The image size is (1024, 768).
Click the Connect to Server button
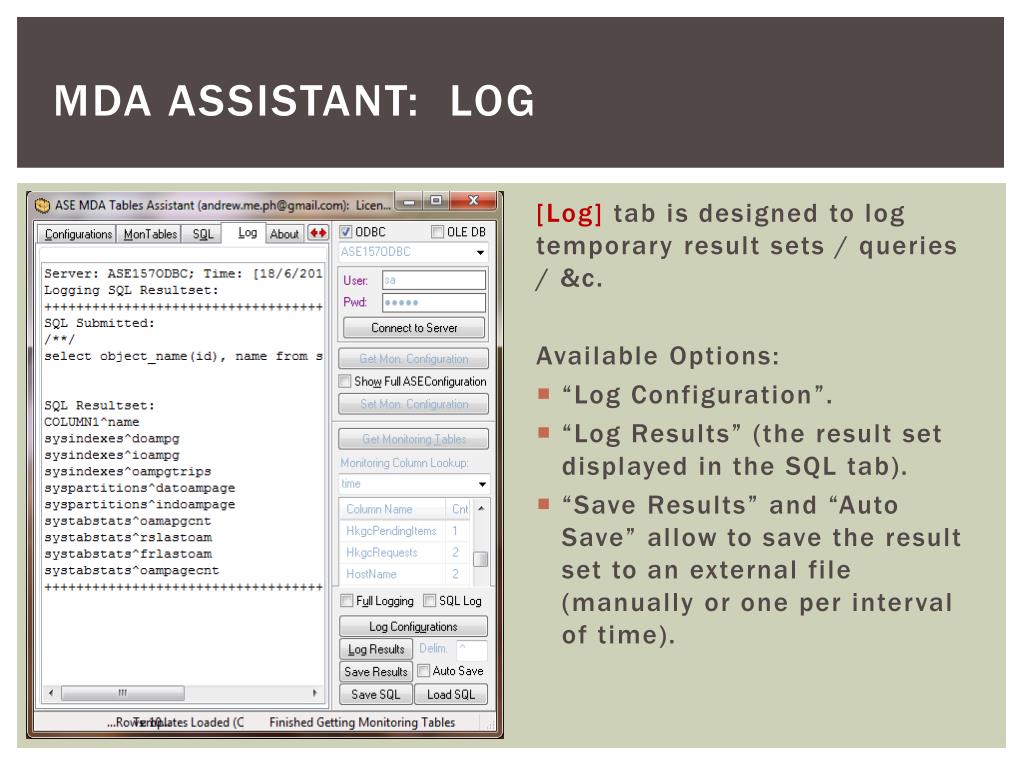click(414, 328)
